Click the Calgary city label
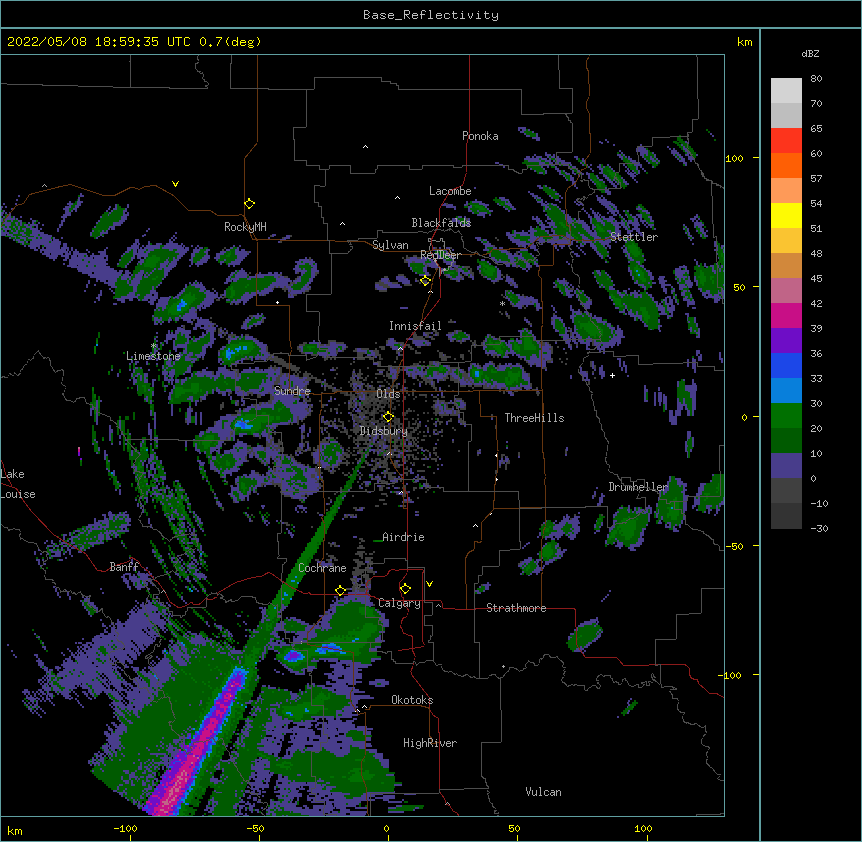The width and height of the screenshot is (862, 842). (x=399, y=603)
